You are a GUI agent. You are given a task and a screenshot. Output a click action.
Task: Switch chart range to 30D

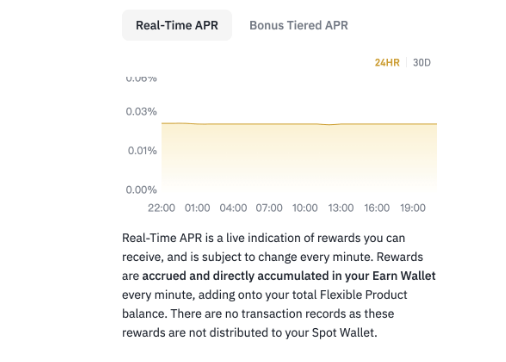422,63
